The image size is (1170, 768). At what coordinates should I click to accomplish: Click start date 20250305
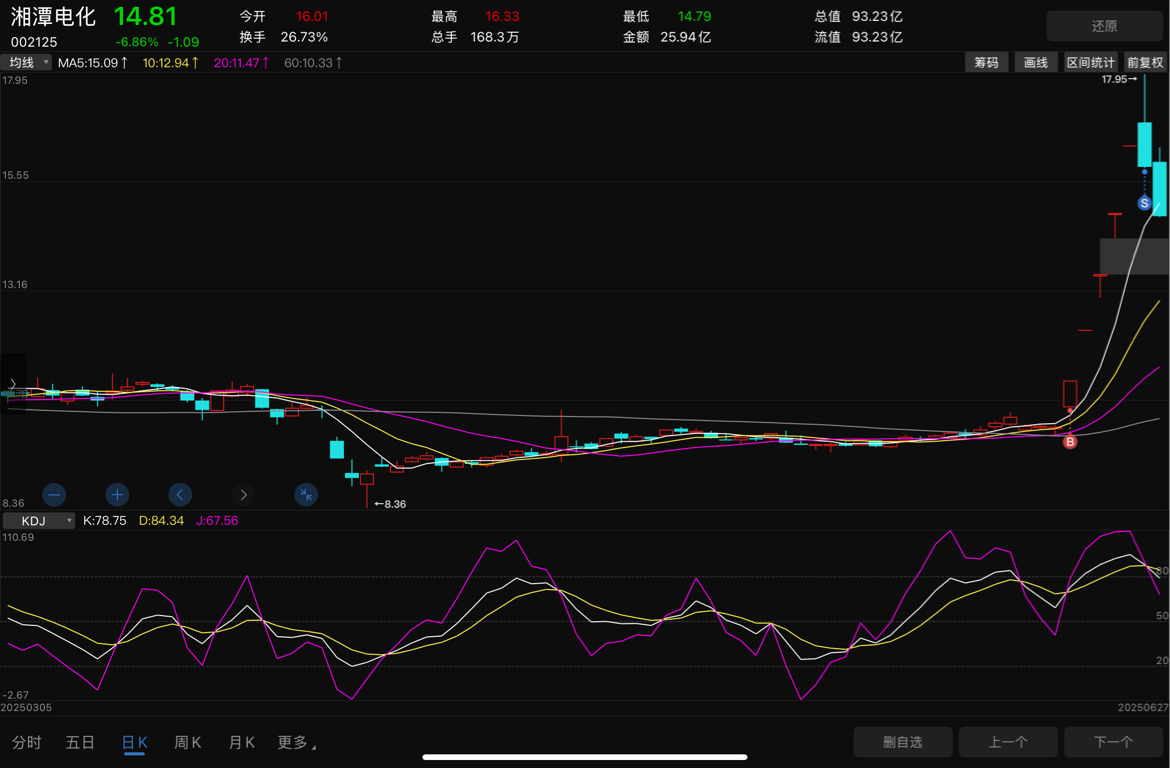tap(26, 707)
